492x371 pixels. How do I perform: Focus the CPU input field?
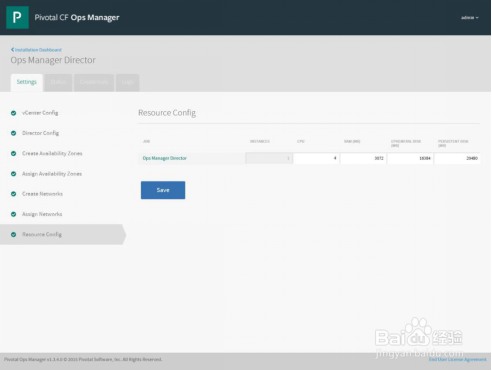pos(316,158)
